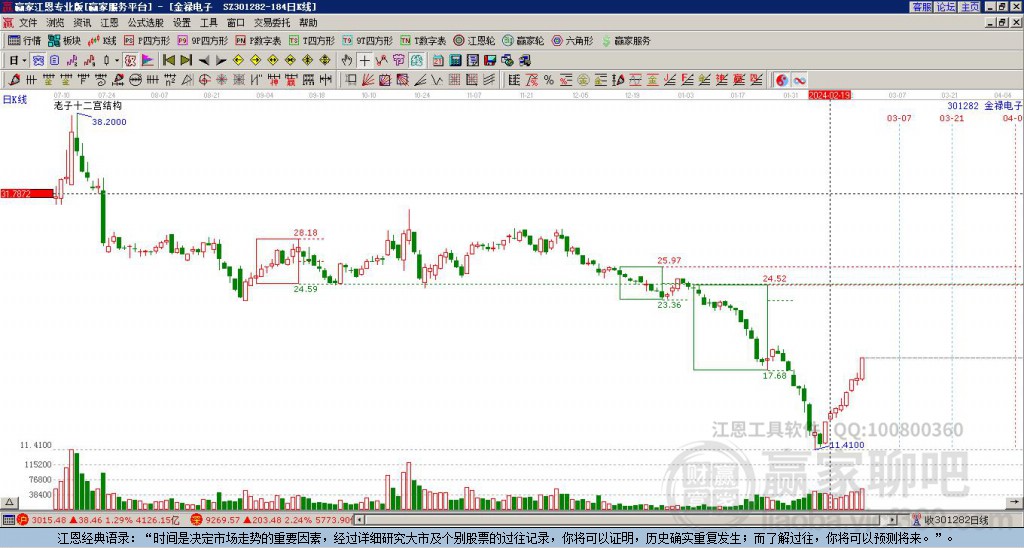Viewport: 1024px width, 548px height.
Task: Click the up-triangle button beside volume pane
Action: [x=9, y=502]
